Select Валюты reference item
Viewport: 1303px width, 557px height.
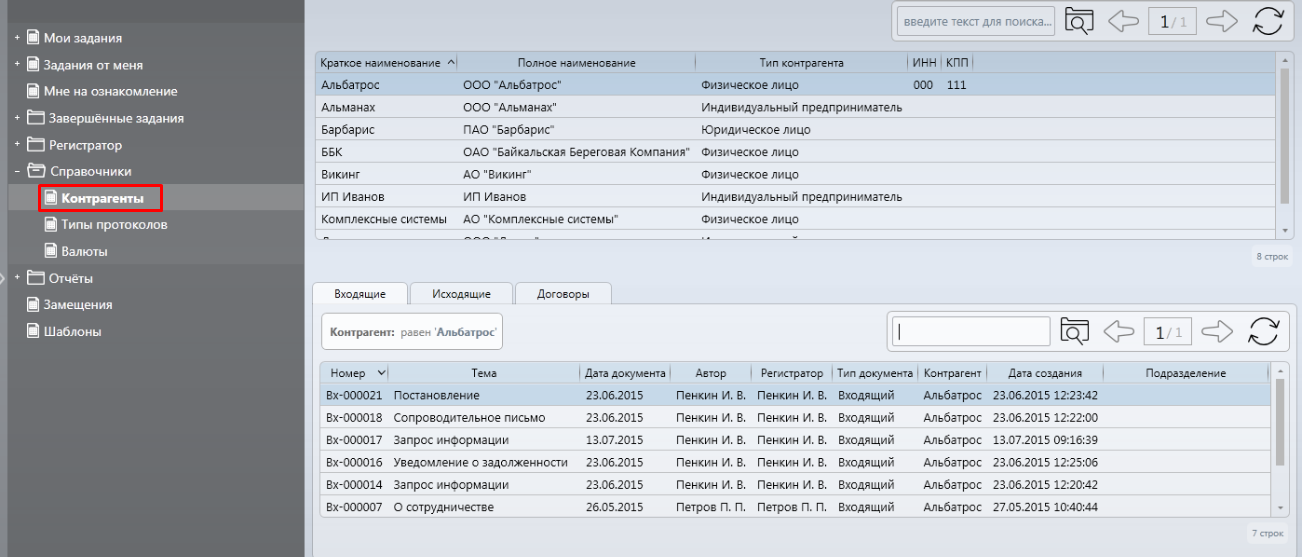point(84,252)
